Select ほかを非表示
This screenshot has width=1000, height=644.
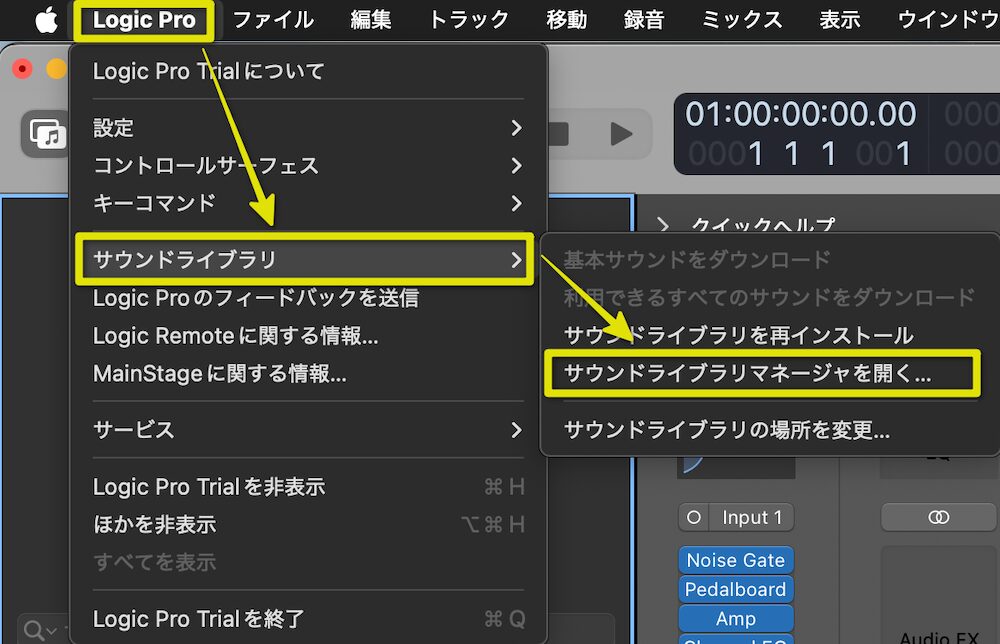309,524
